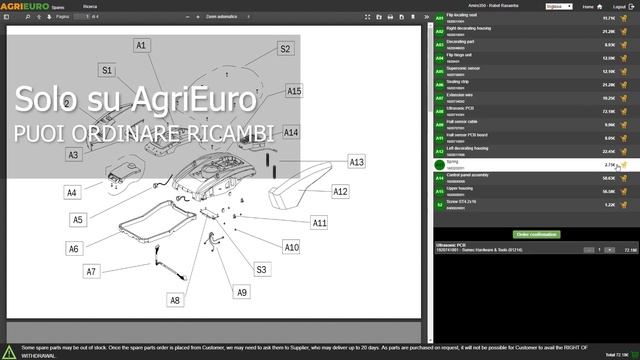Click diagram label A6
The width and height of the screenshot is (640, 360).
pos(74,249)
